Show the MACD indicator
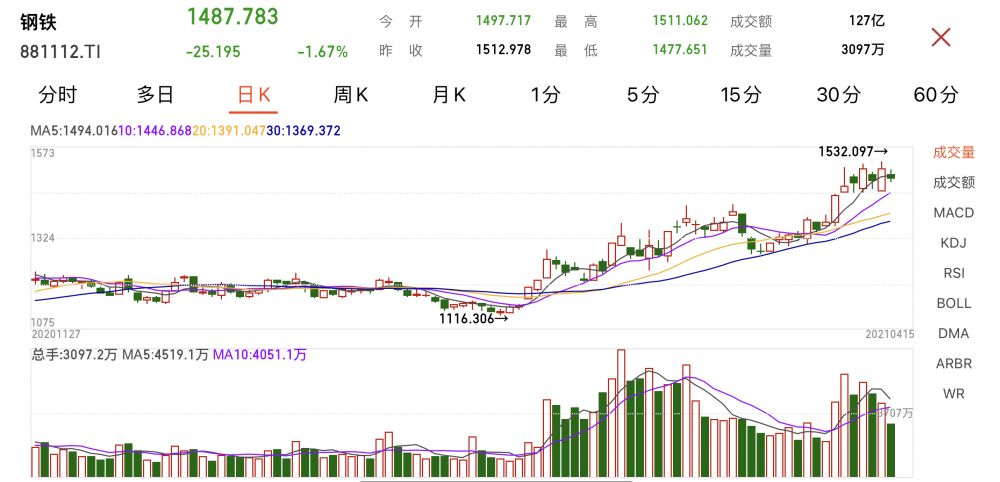The width and height of the screenshot is (1000, 482). [x=953, y=213]
